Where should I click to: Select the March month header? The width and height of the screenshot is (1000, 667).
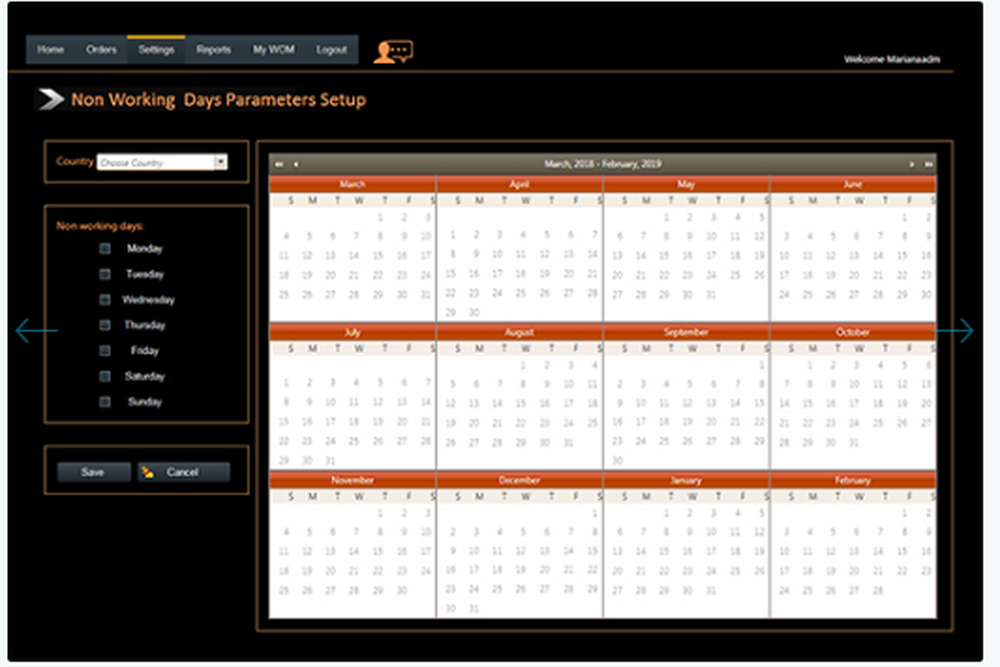(352, 184)
